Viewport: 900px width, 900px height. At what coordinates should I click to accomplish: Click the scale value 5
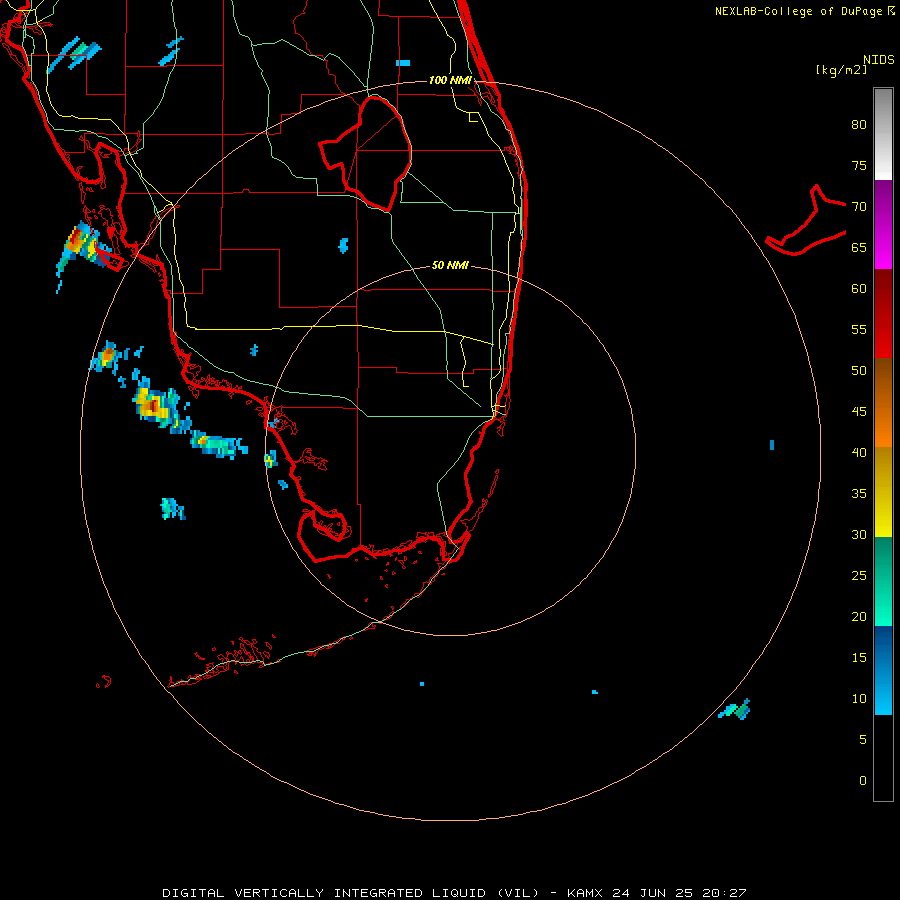[x=863, y=740]
